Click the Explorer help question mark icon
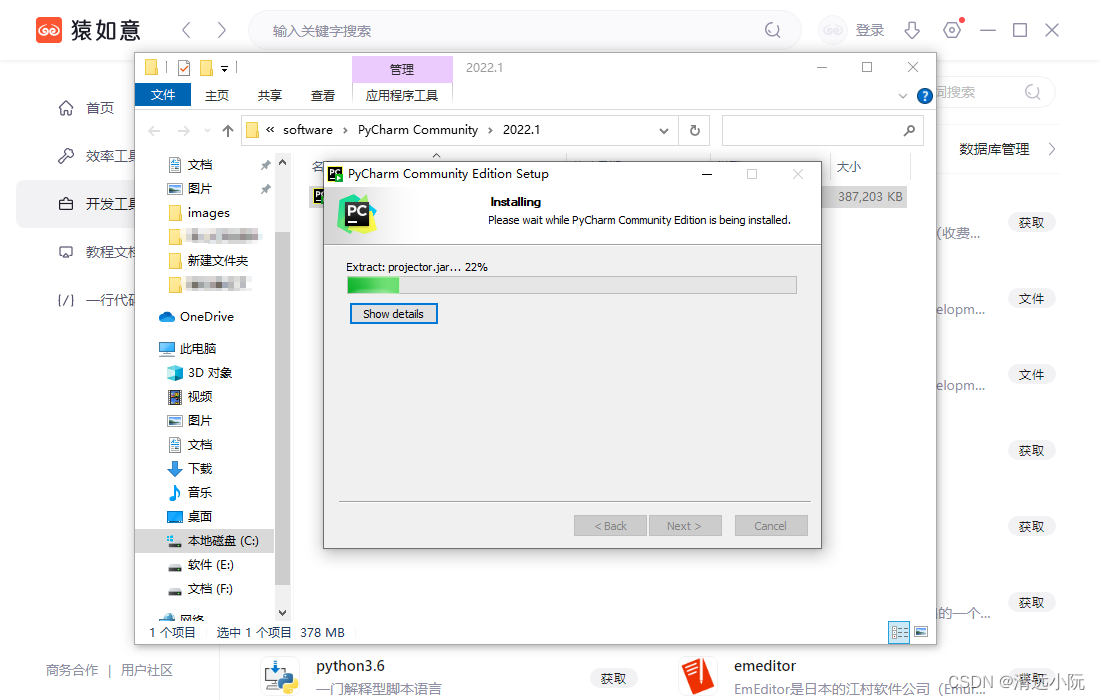This screenshot has height=700, width=1100. pos(925,95)
